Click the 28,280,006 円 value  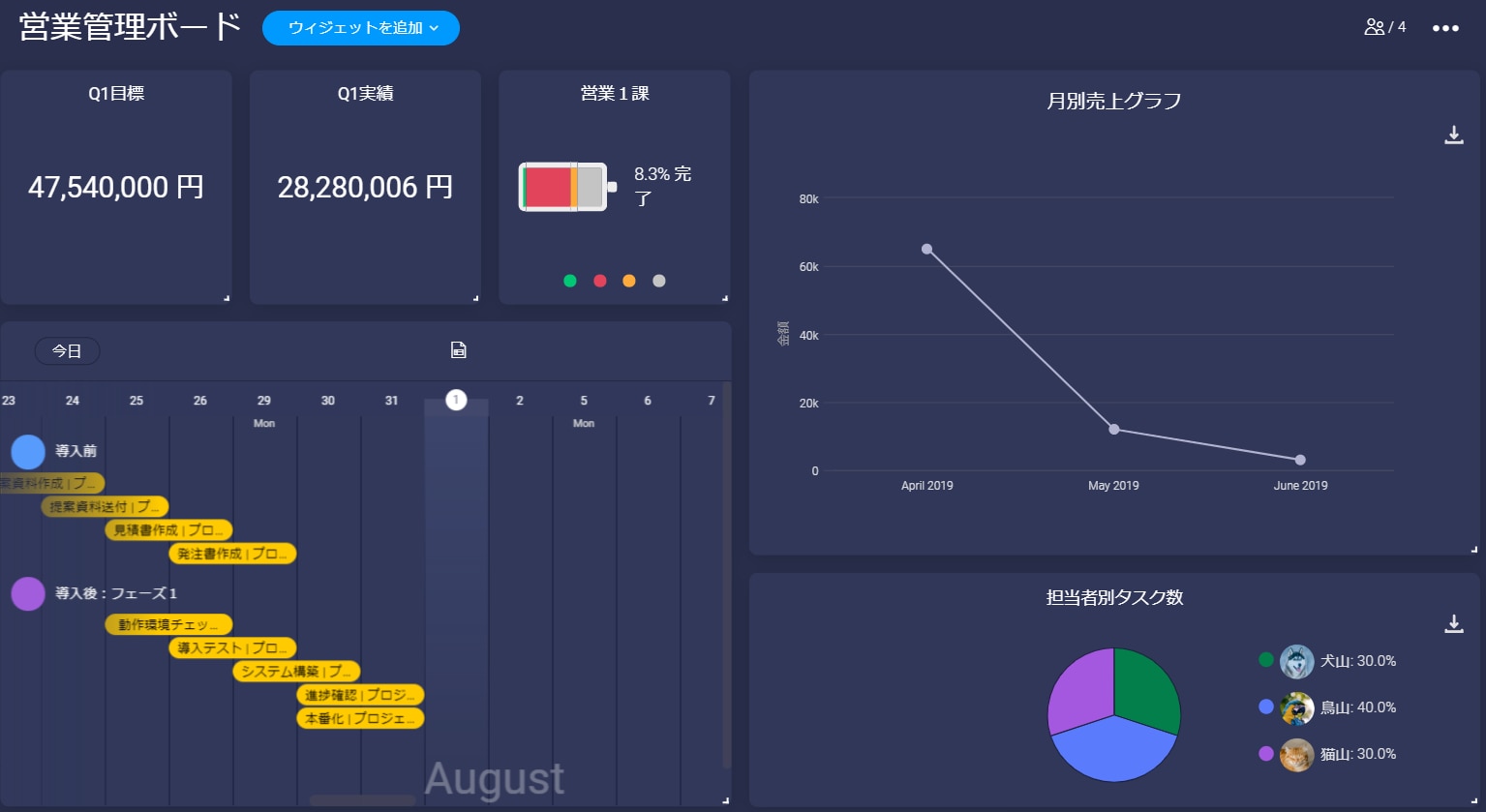365,187
